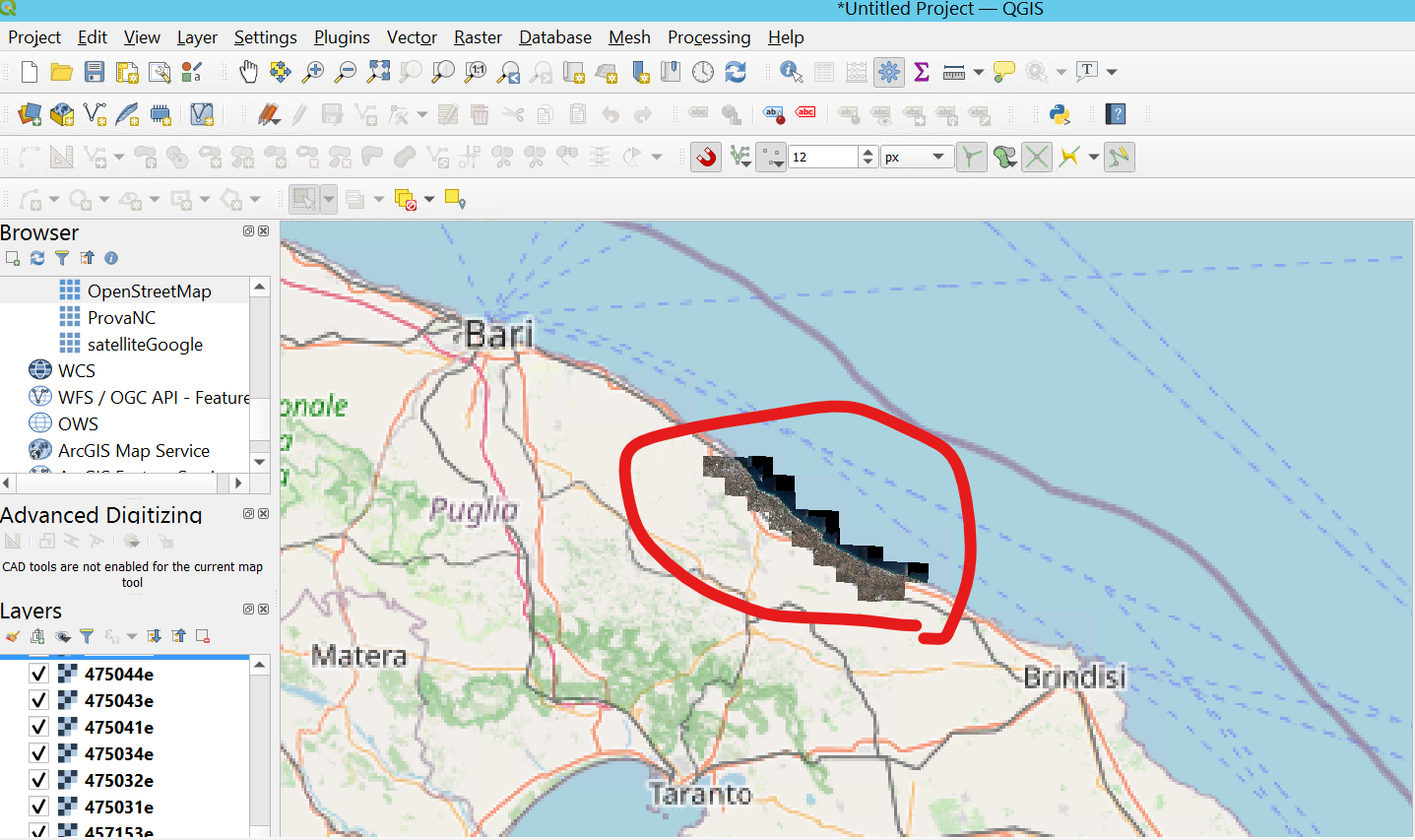Image resolution: width=1415 pixels, height=840 pixels.
Task: Open the Text Annotation dropdown arrow
Action: tap(1112, 72)
